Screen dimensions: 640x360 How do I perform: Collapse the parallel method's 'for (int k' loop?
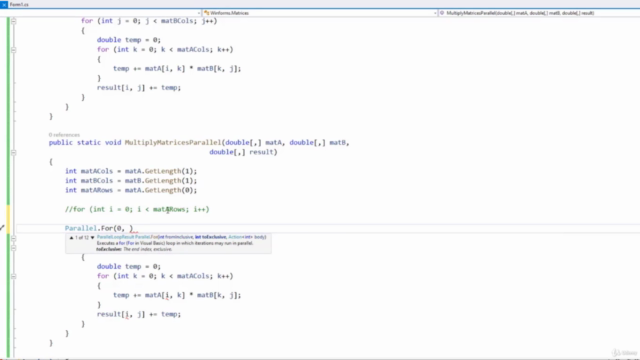pos(13,276)
